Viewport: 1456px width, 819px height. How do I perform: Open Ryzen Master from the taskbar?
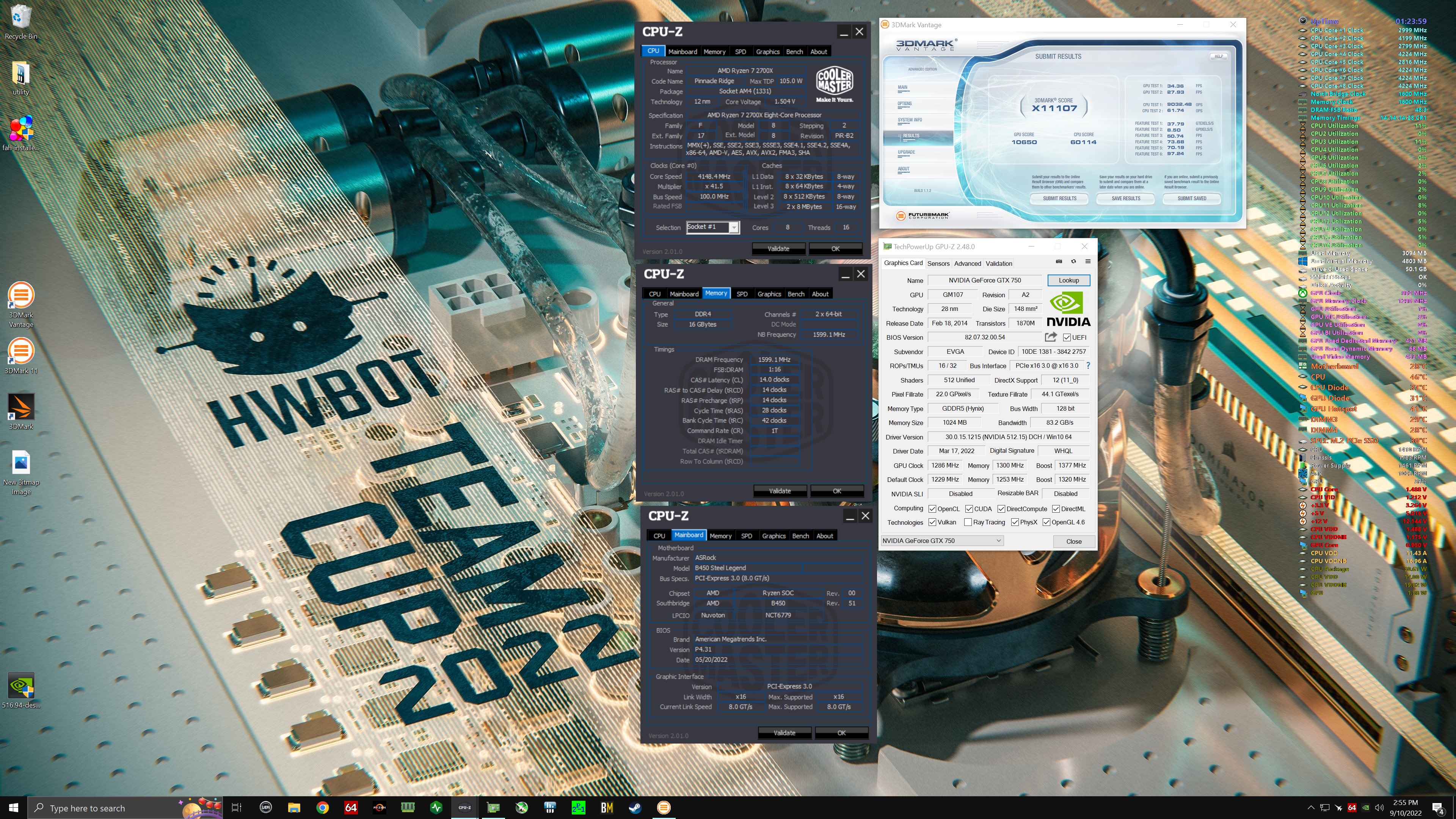(379, 808)
